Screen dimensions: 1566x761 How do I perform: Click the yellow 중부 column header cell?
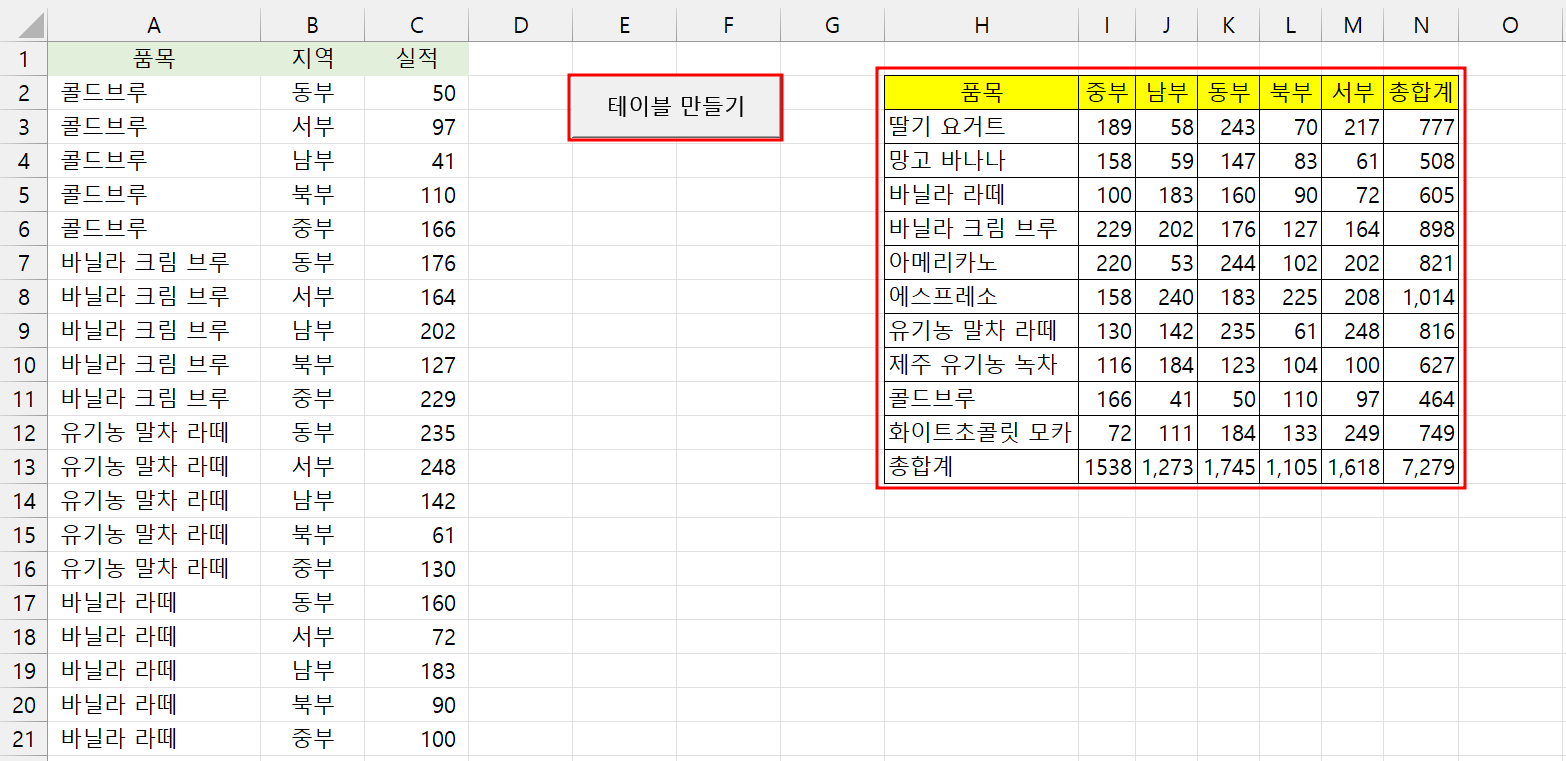pyautogui.click(x=1107, y=93)
